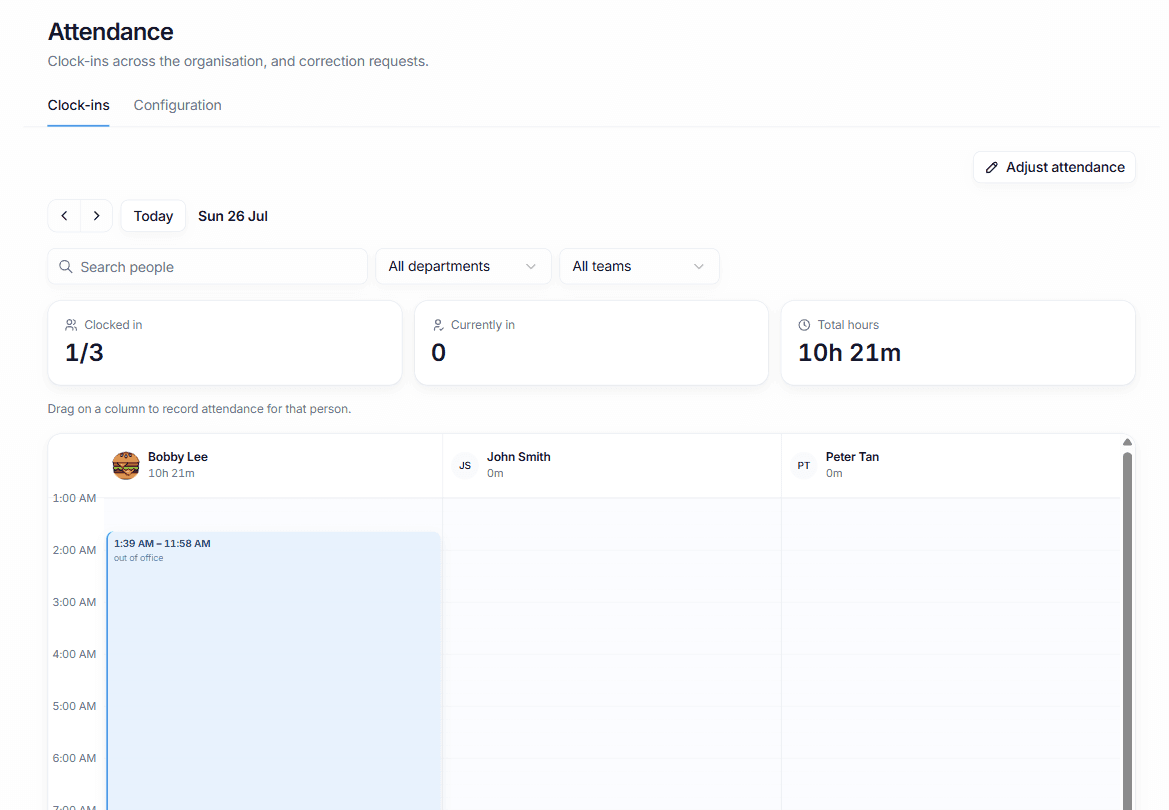Click the pencil icon on Adjust attendance

click(992, 168)
